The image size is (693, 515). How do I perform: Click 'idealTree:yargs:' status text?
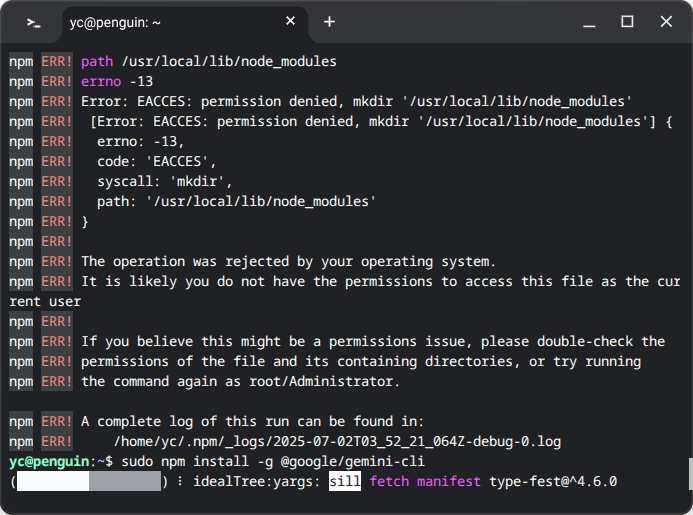(x=256, y=481)
